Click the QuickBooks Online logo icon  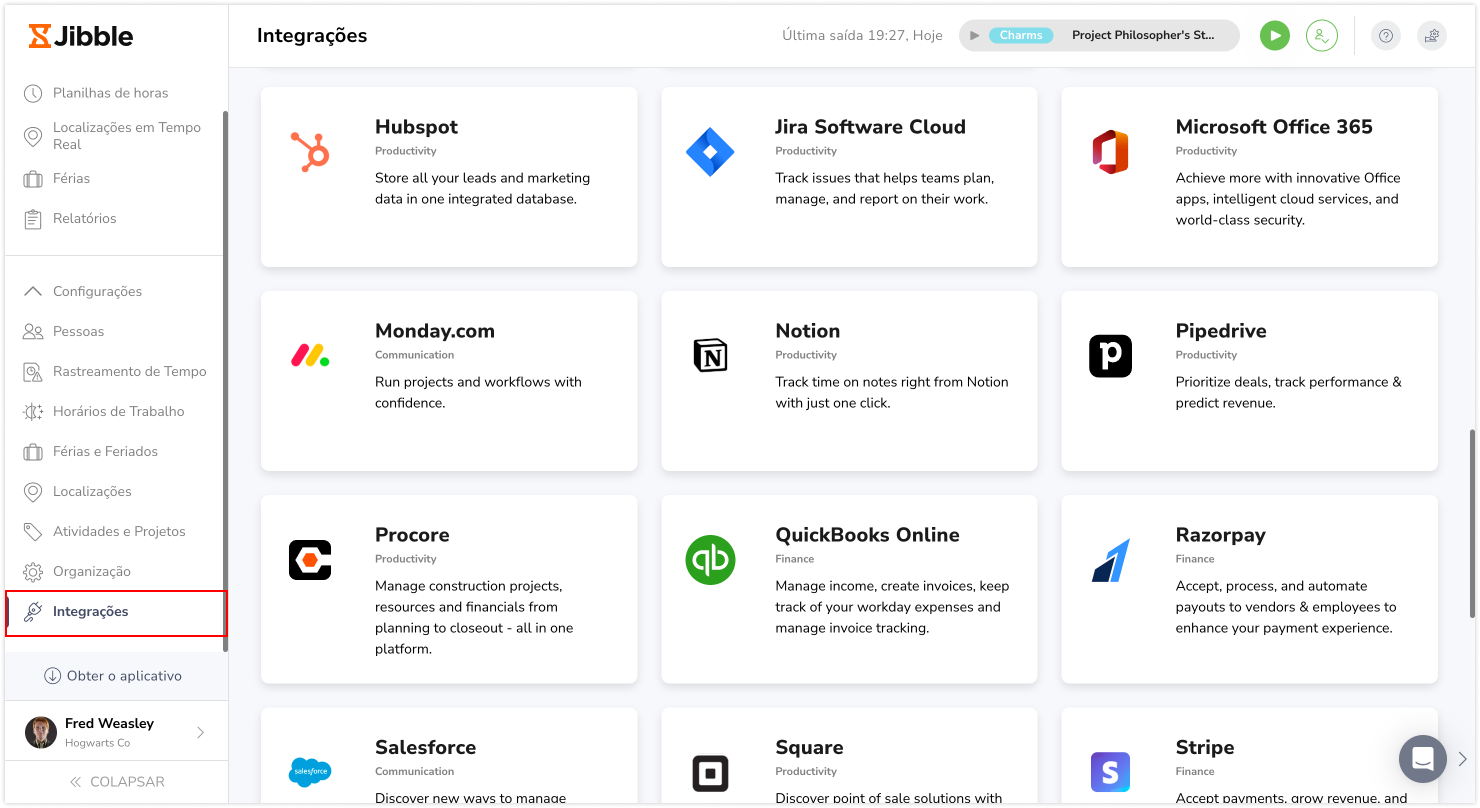click(x=710, y=560)
